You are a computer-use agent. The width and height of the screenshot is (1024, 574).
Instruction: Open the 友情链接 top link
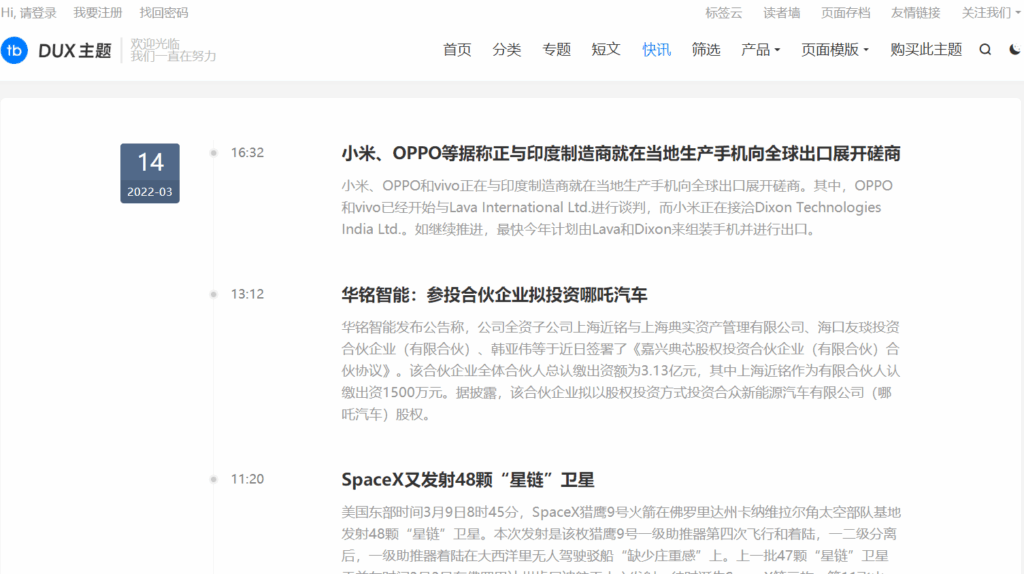click(915, 12)
